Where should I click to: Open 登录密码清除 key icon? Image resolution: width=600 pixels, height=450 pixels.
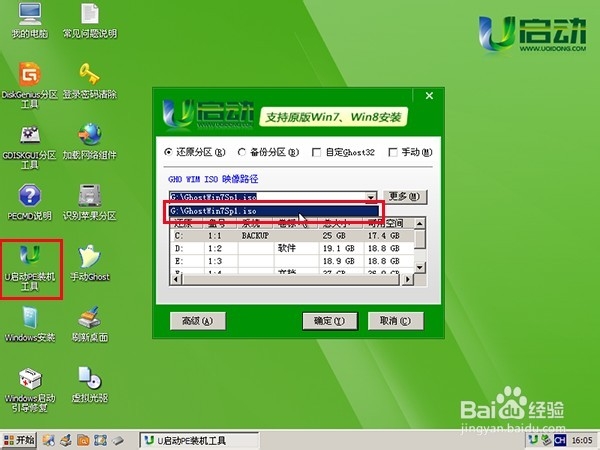click(90, 81)
